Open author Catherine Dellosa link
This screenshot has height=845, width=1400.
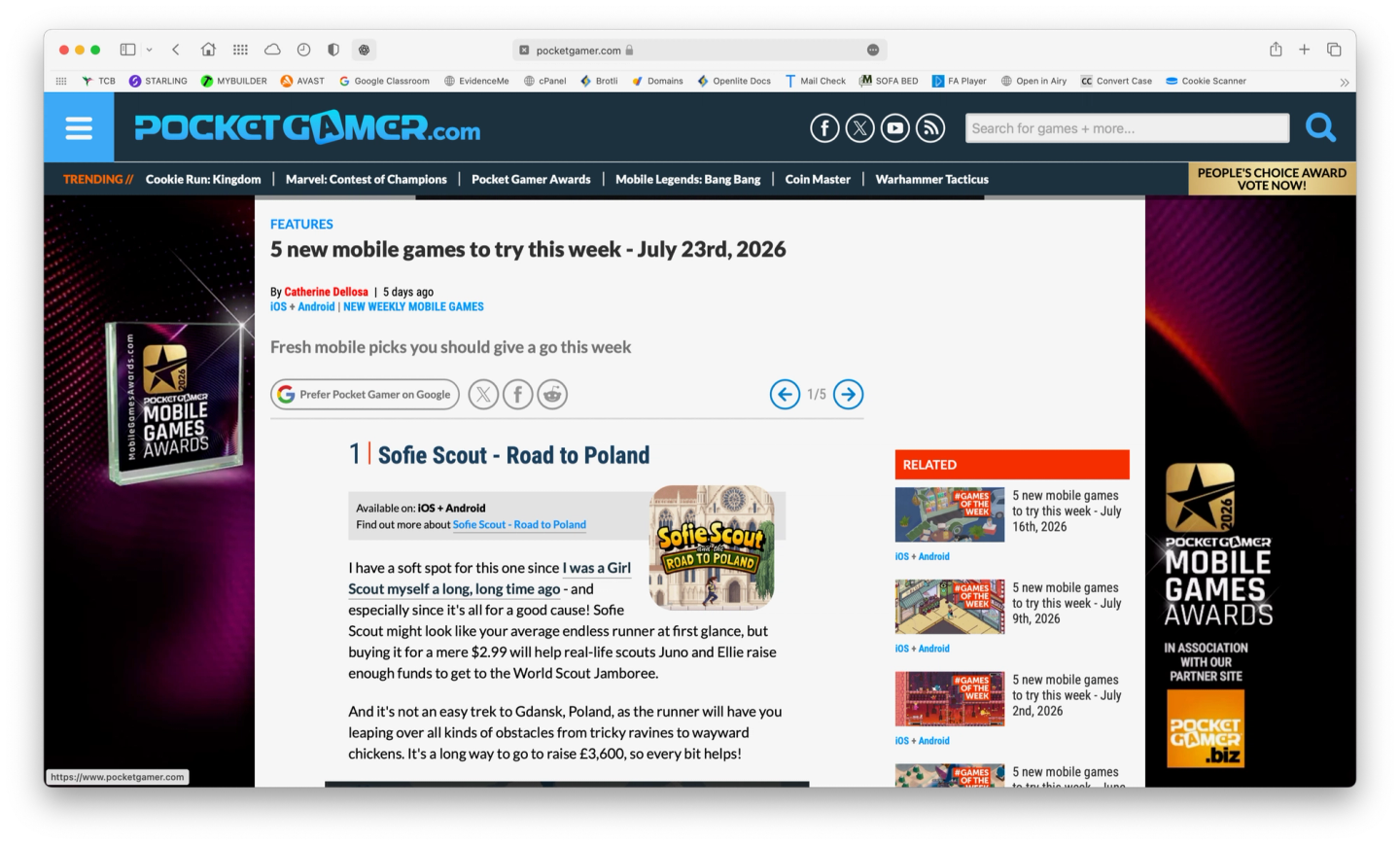(326, 292)
